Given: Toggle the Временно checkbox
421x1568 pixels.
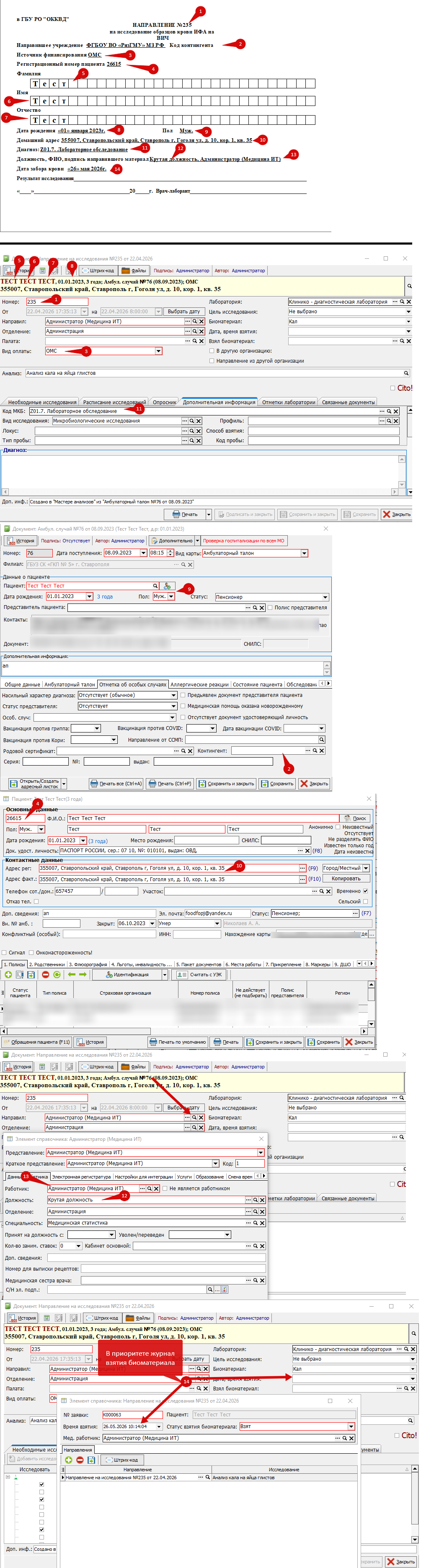Looking at the screenshot, I should [x=366, y=891].
